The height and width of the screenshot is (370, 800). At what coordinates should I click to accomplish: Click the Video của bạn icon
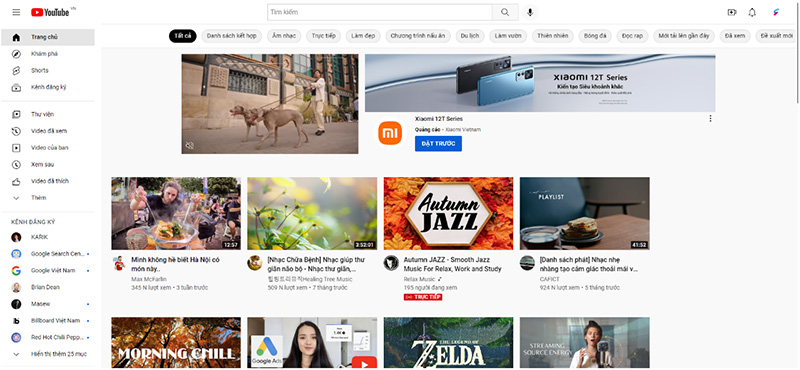(x=16, y=148)
